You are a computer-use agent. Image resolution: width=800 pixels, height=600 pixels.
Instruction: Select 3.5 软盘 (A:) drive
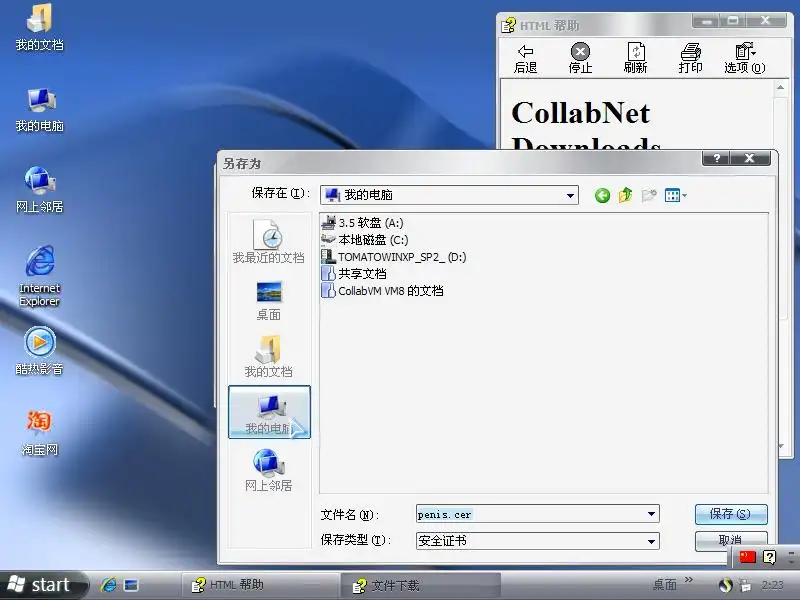[x=363, y=223]
